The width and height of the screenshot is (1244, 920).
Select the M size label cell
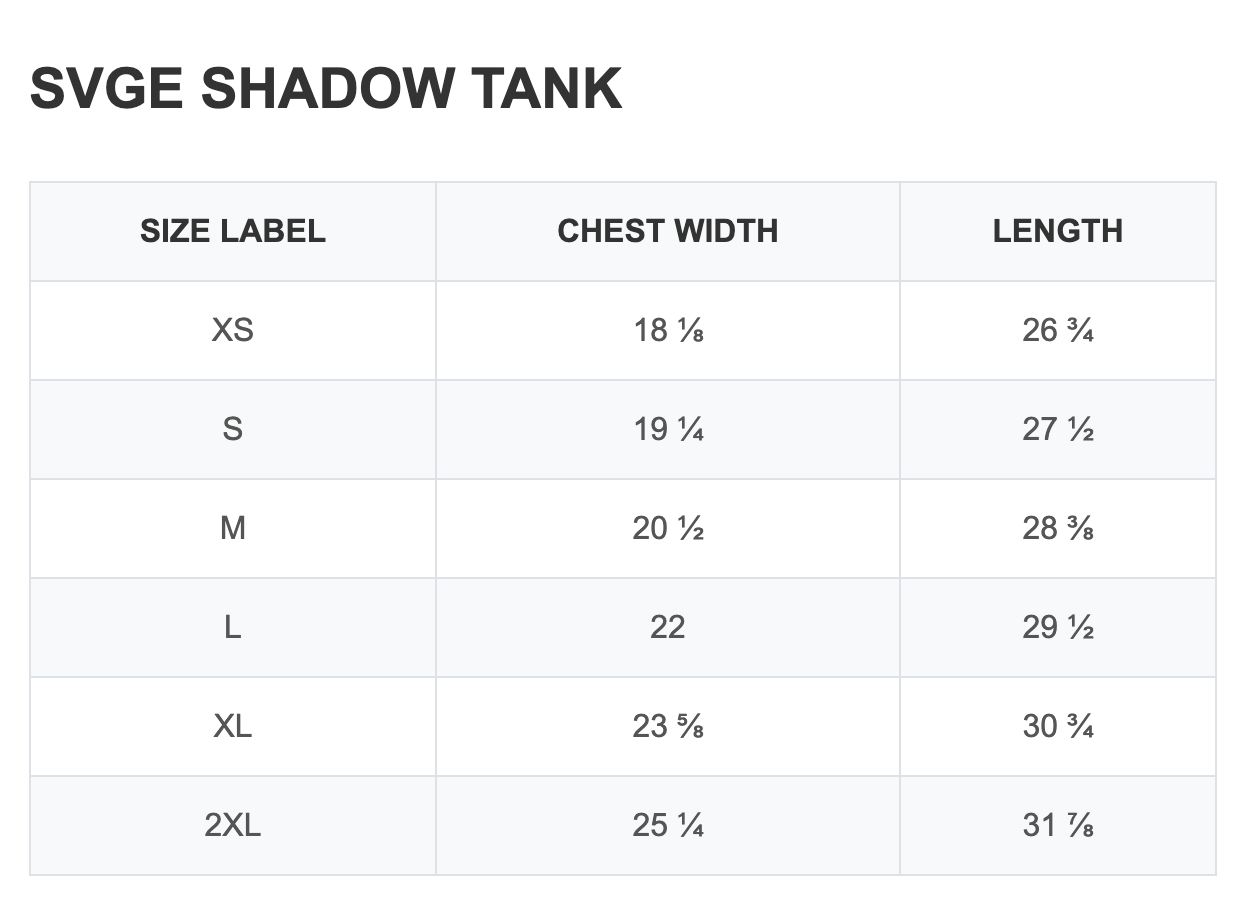[x=233, y=528]
